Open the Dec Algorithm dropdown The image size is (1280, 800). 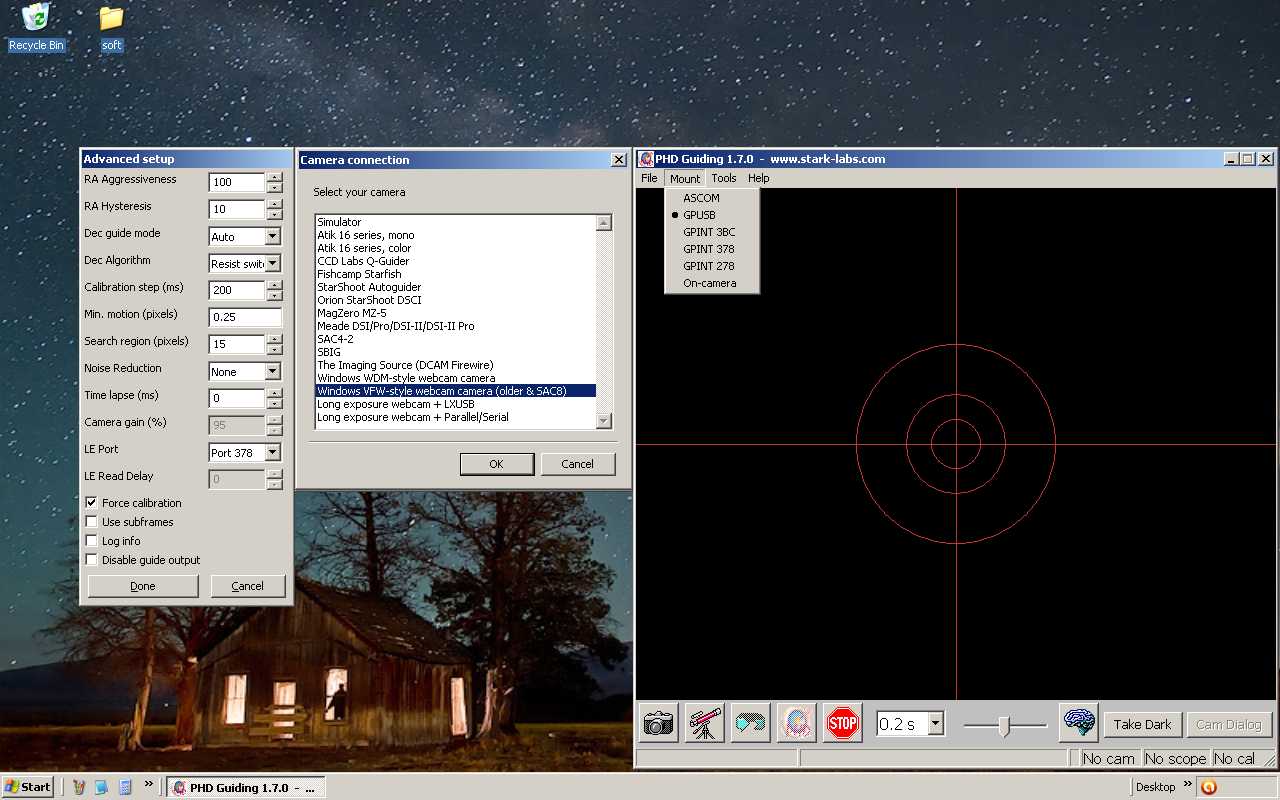[x=272, y=264]
